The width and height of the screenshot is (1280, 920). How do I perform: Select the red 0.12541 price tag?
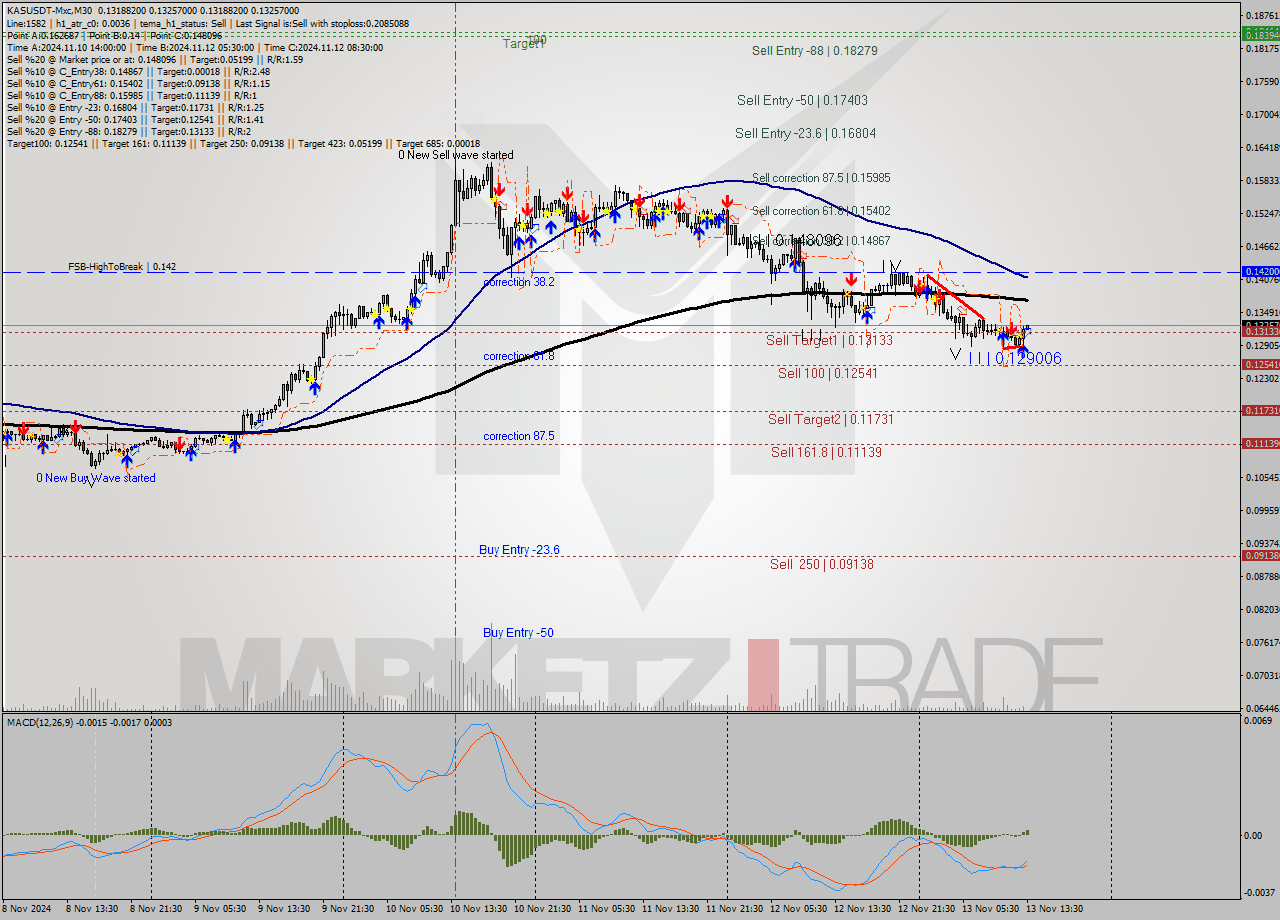point(1259,365)
